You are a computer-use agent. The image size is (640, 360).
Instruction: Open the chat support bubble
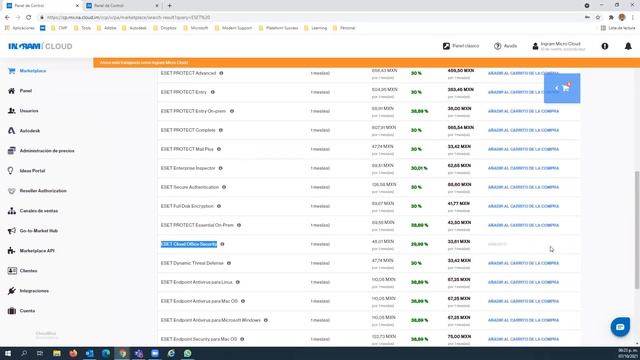(x=620, y=327)
